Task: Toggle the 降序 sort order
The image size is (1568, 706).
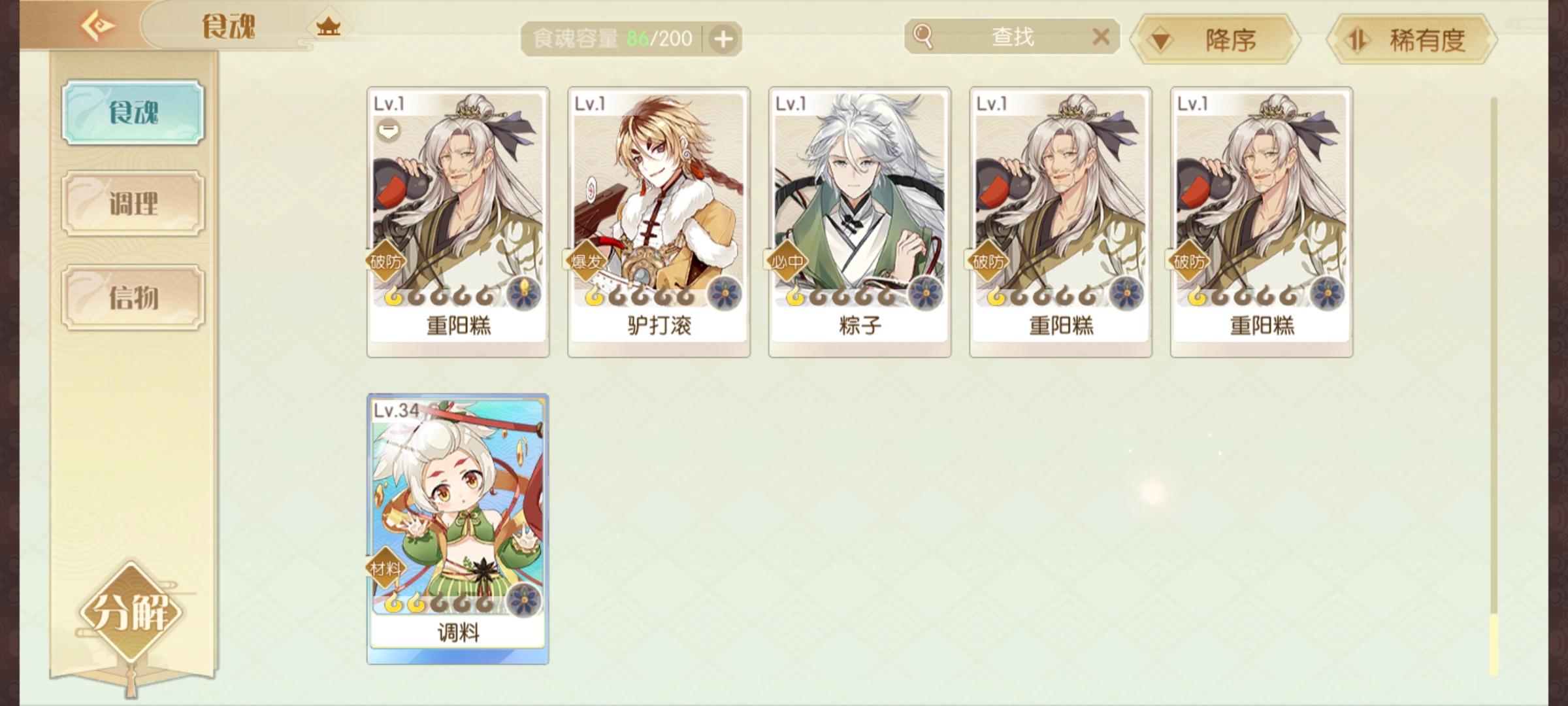Action: coord(1215,40)
